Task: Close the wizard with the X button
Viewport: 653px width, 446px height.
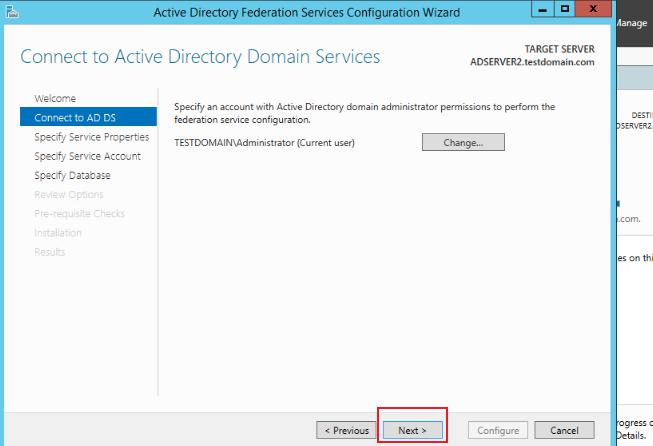Action: [x=593, y=9]
